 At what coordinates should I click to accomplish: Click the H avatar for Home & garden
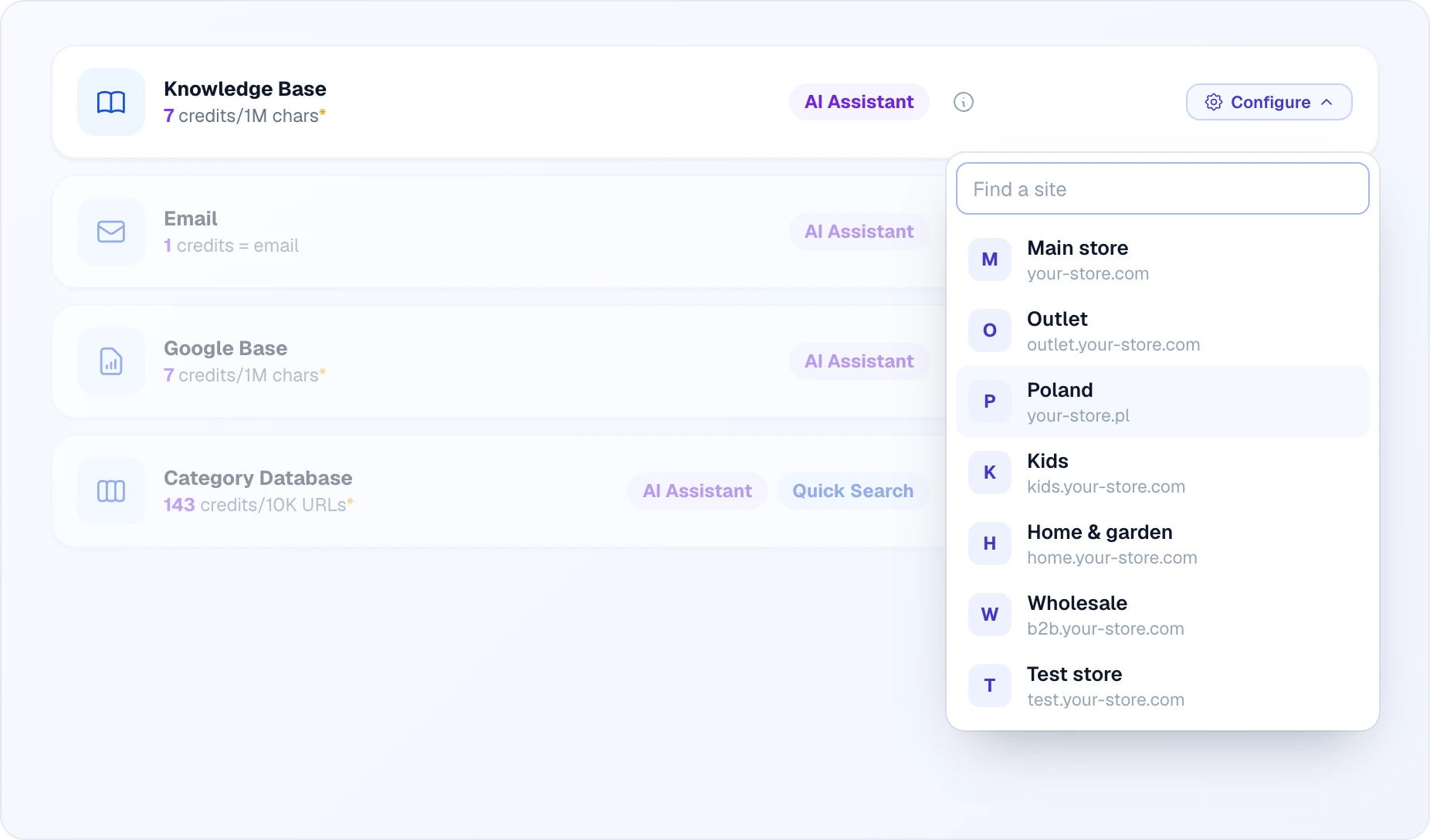[x=990, y=544]
